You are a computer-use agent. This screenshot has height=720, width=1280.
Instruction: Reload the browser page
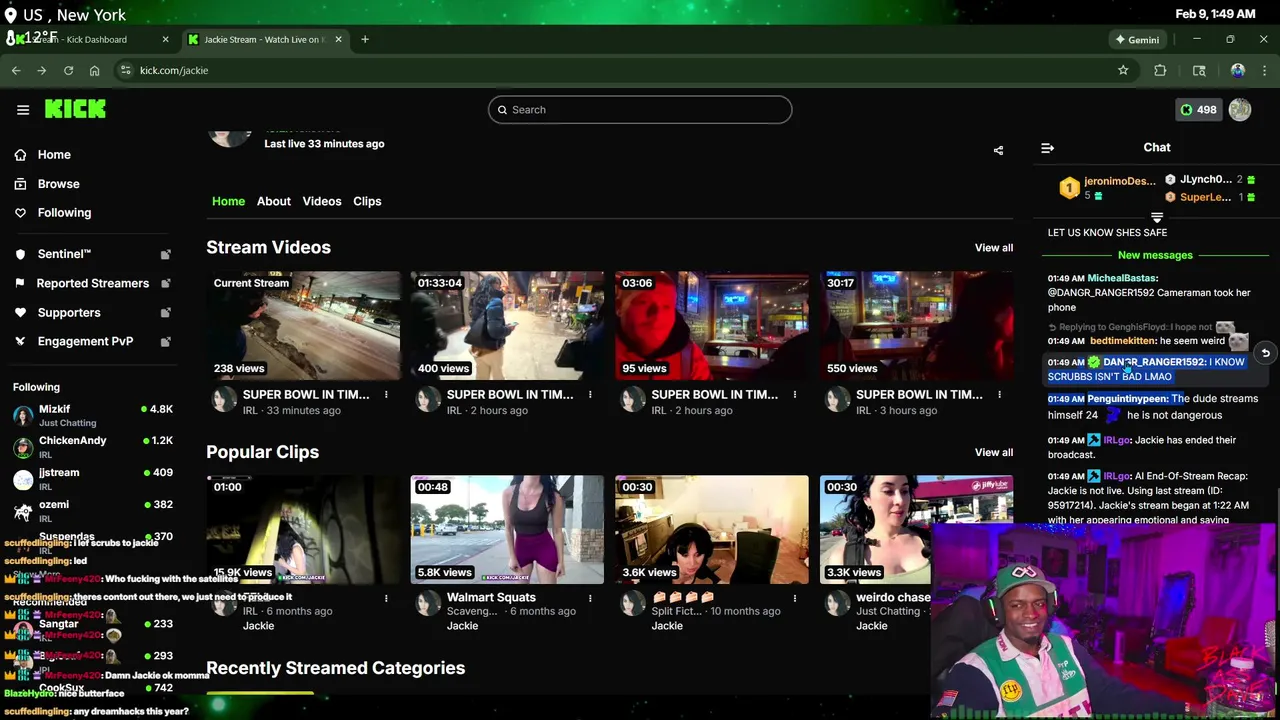pos(68,70)
